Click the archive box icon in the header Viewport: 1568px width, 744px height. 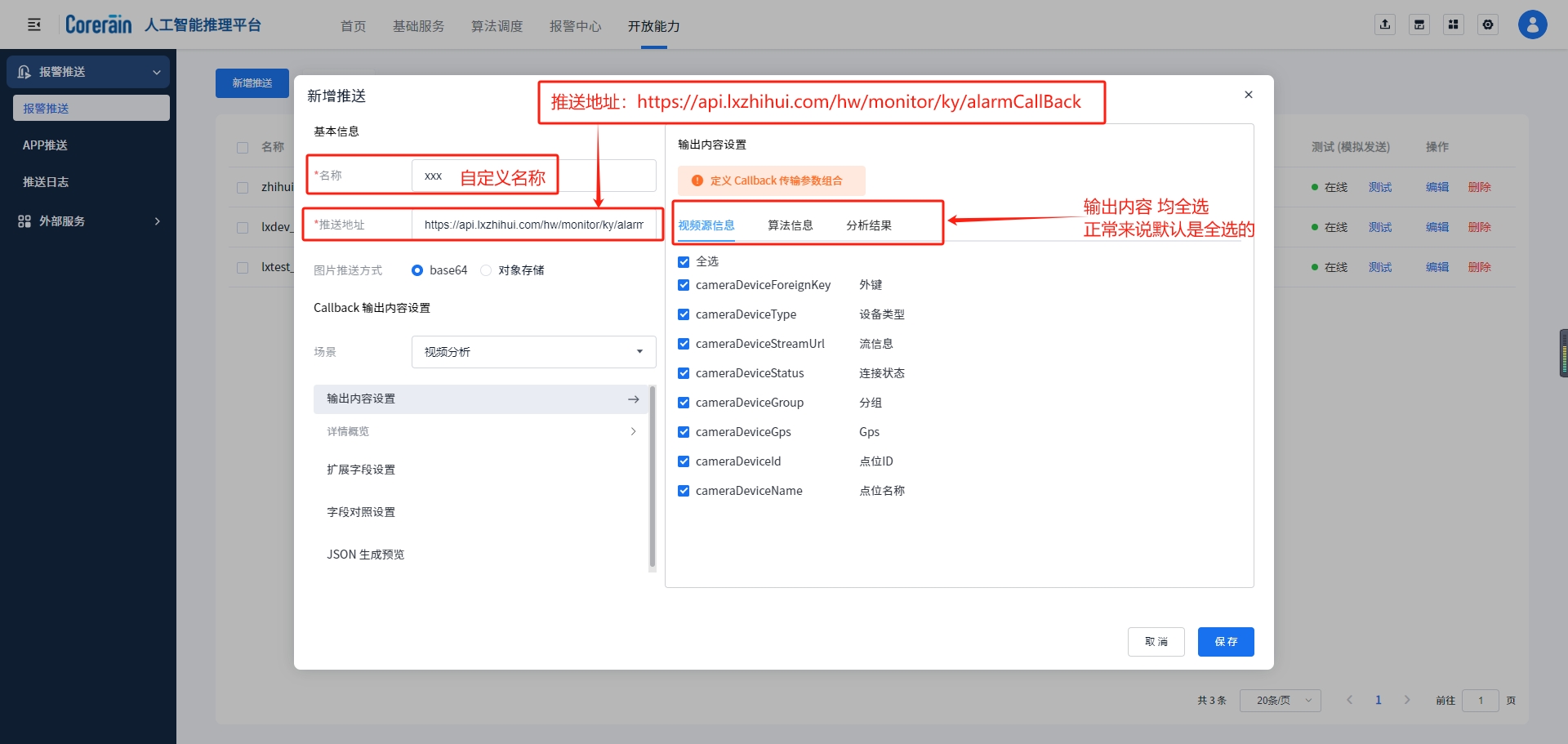[x=1419, y=25]
